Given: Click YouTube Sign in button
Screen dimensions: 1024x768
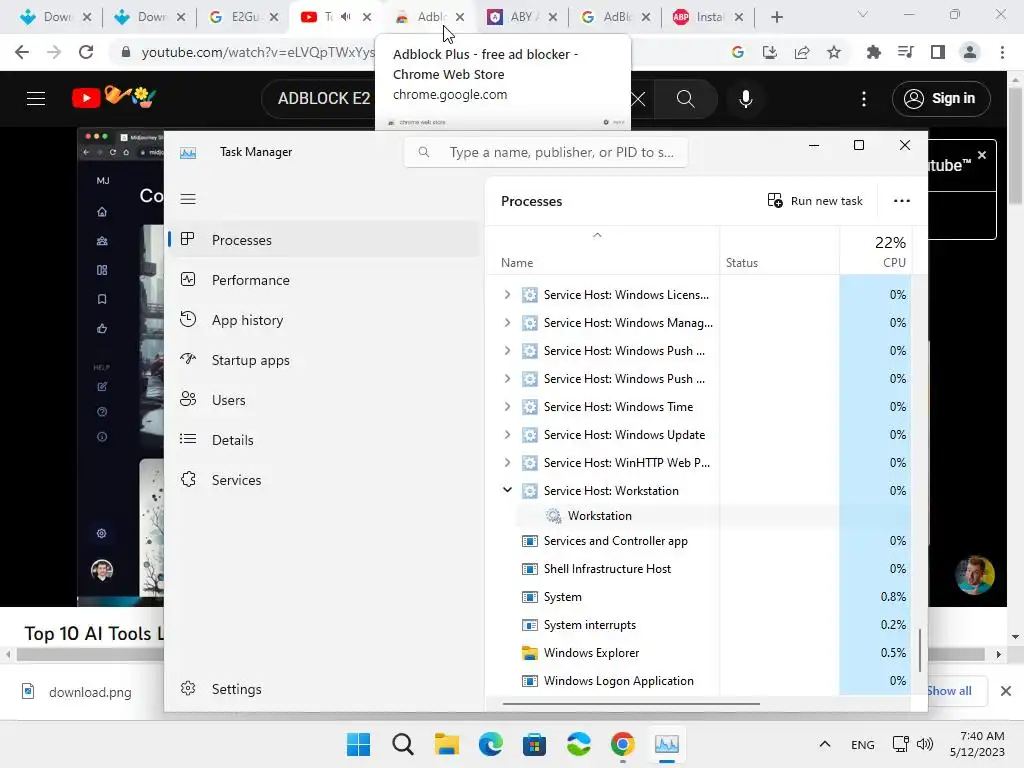Looking at the screenshot, I should (941, 99).
